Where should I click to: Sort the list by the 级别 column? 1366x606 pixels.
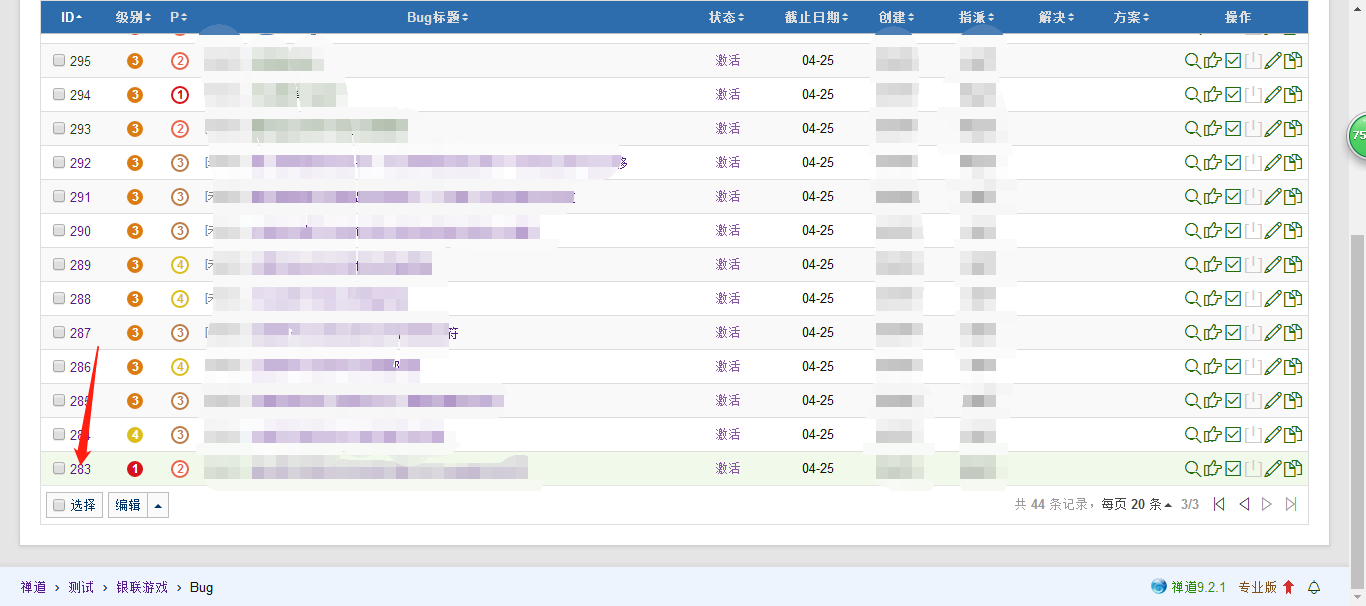click(x=133, y=17)
